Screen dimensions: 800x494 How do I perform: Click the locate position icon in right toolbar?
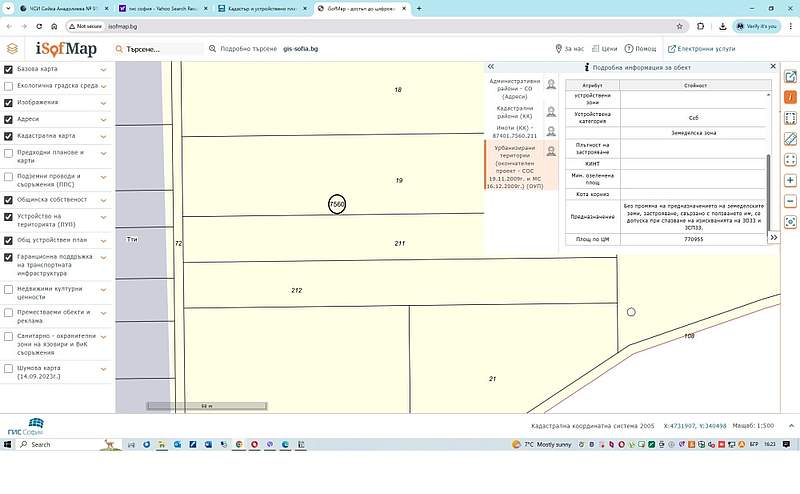click(x=790, y=222)
